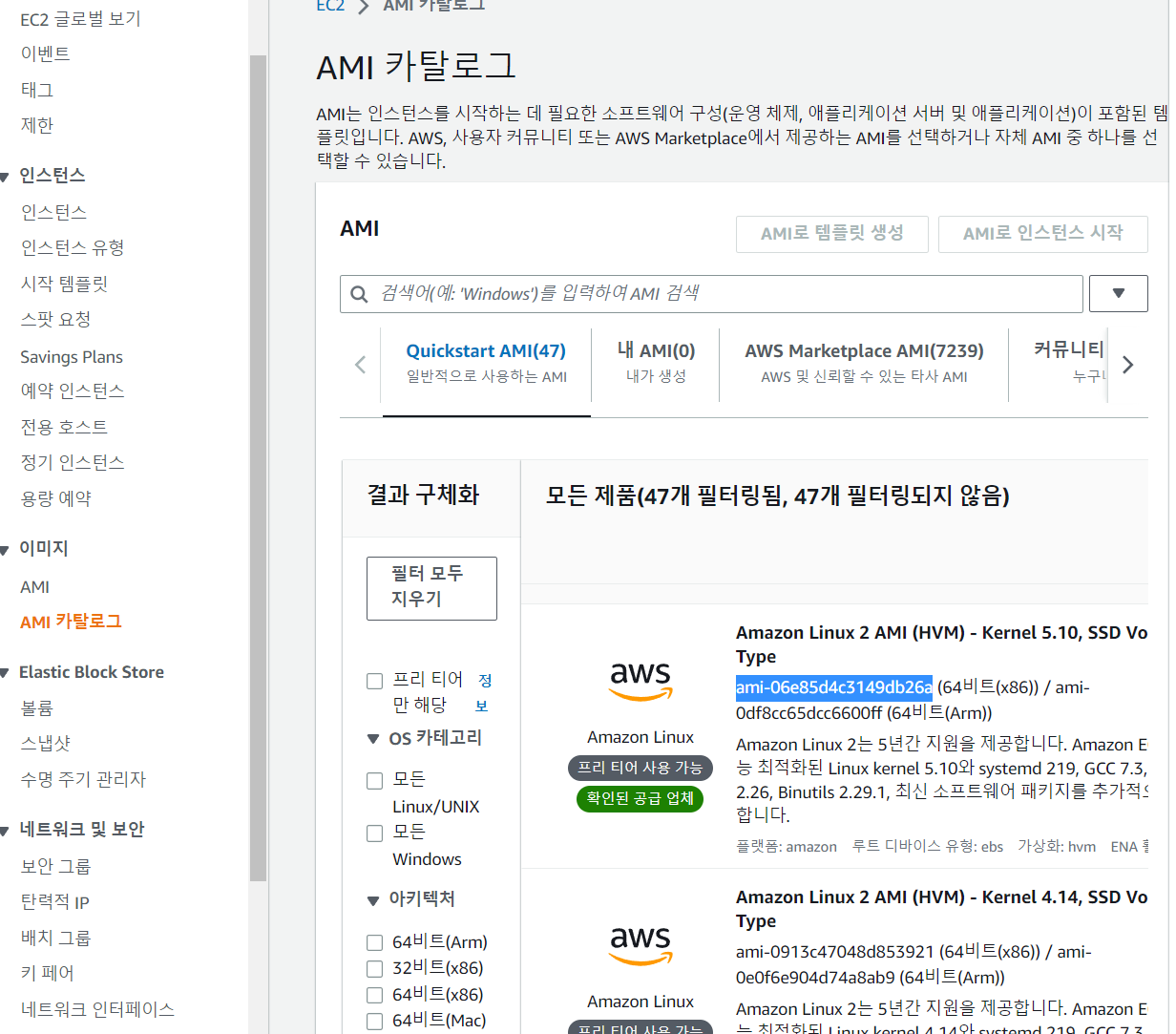Open AMI link under 이미지
1176x1034 pixels.
[x=34, y=586]
